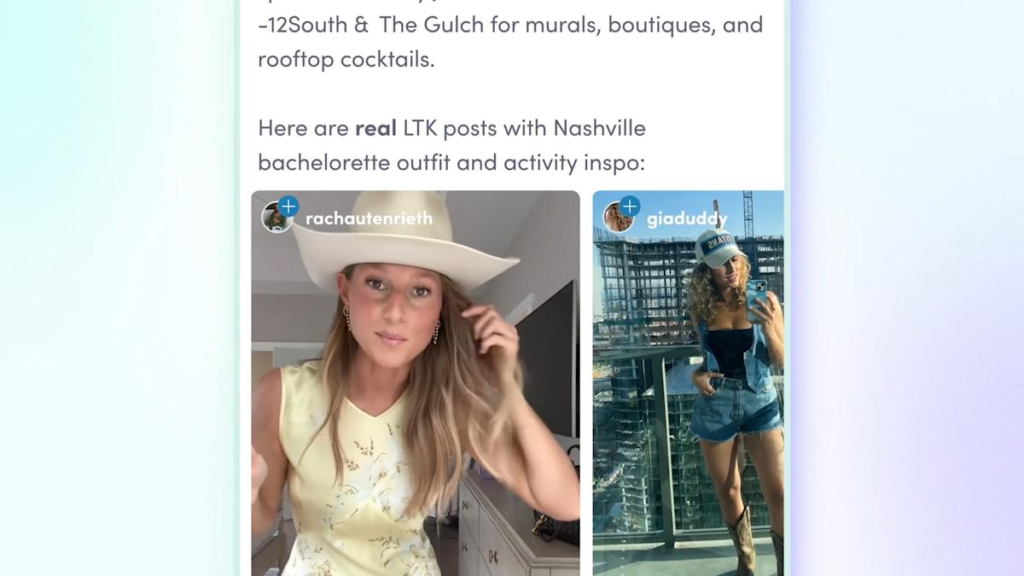Screen dimensions: 1024x576
Task: Open giaduddy's profile avatar
Action: 618,217
